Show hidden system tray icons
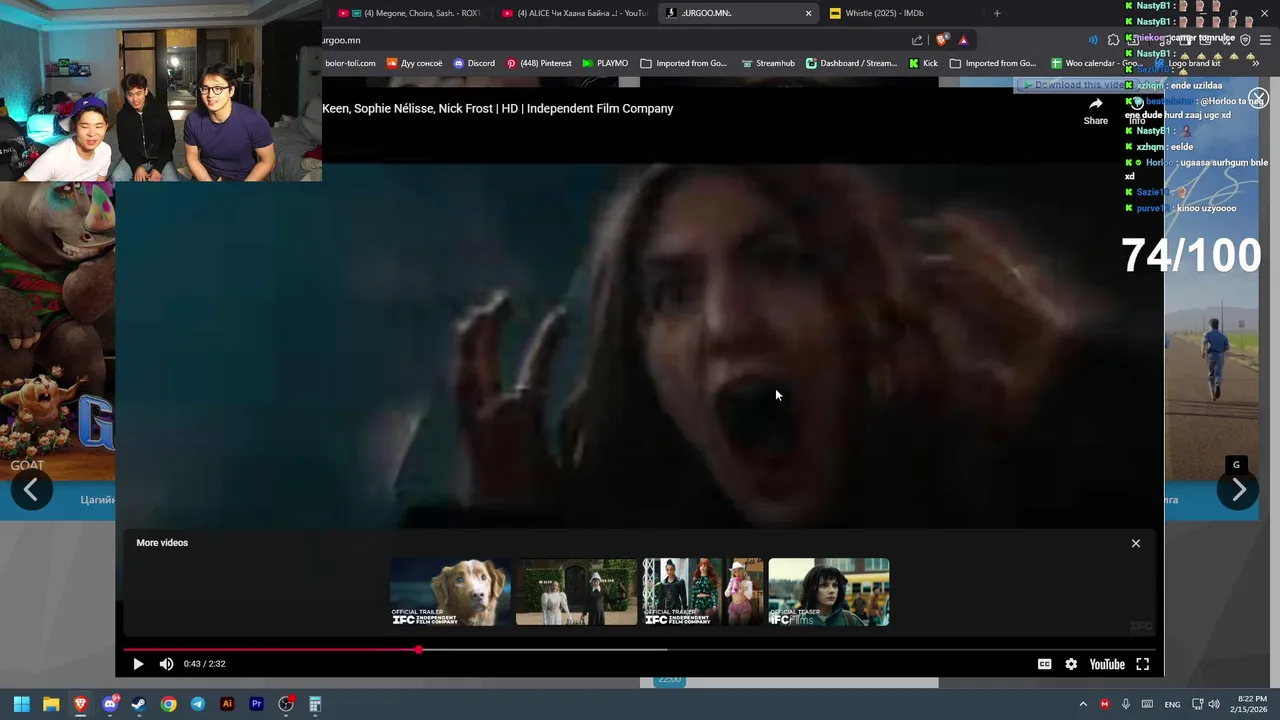The width and height of the screenshot is (1280, 720). tap(1082, 704)
